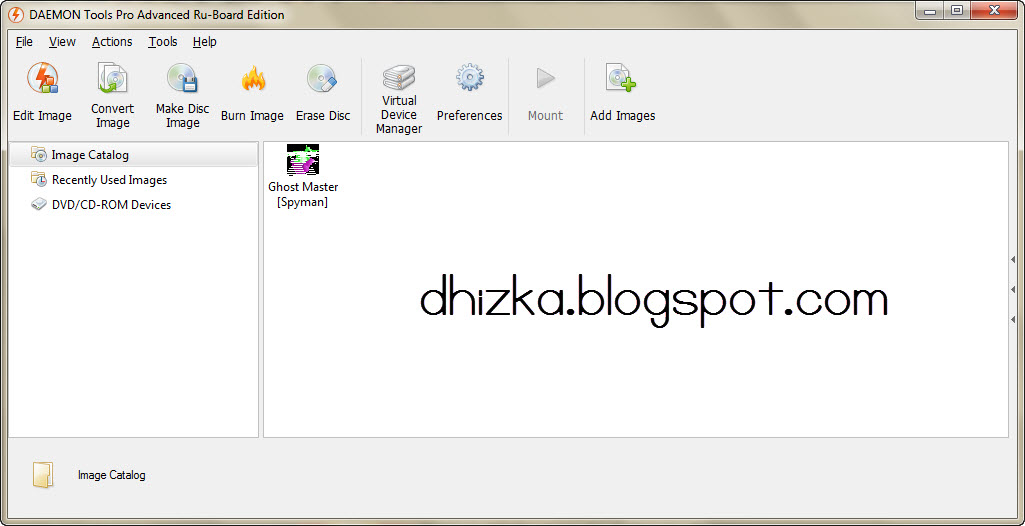Viewport: 1025px width, 526px height.
Task: Click Add Images toolbar icon
Action: tap(622, 77)
